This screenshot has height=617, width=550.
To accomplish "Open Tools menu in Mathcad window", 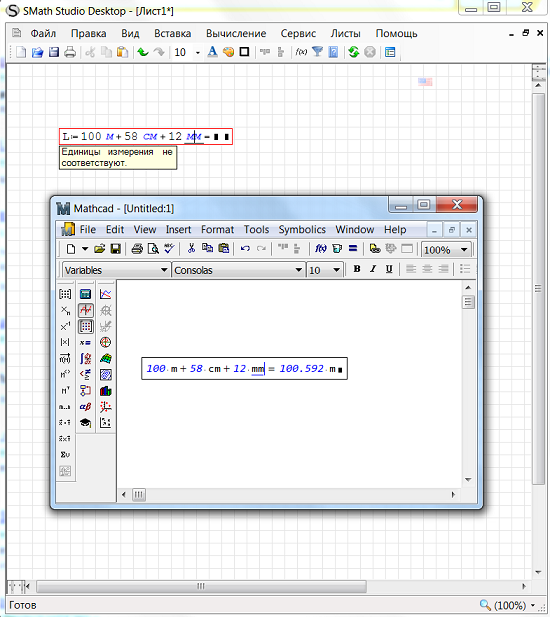I will click(x=257, y=229).
